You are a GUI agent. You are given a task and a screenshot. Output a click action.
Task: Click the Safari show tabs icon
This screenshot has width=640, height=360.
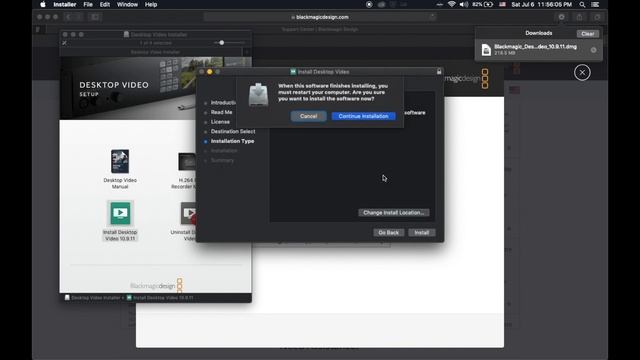[597, 17]
